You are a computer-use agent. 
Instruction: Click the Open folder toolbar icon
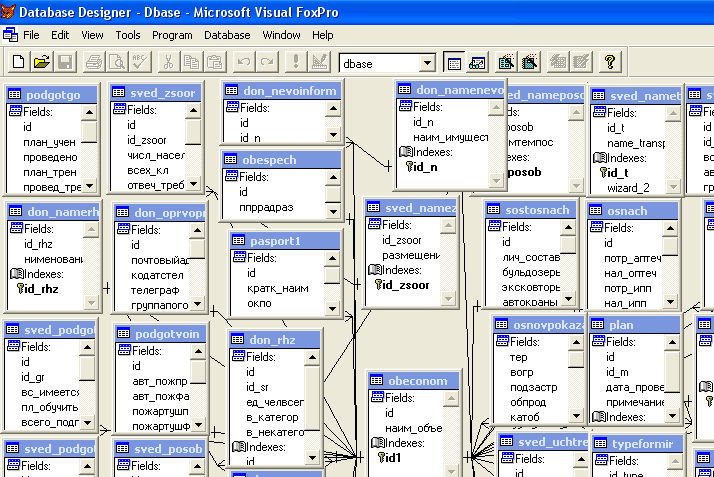tap(42, 62)
